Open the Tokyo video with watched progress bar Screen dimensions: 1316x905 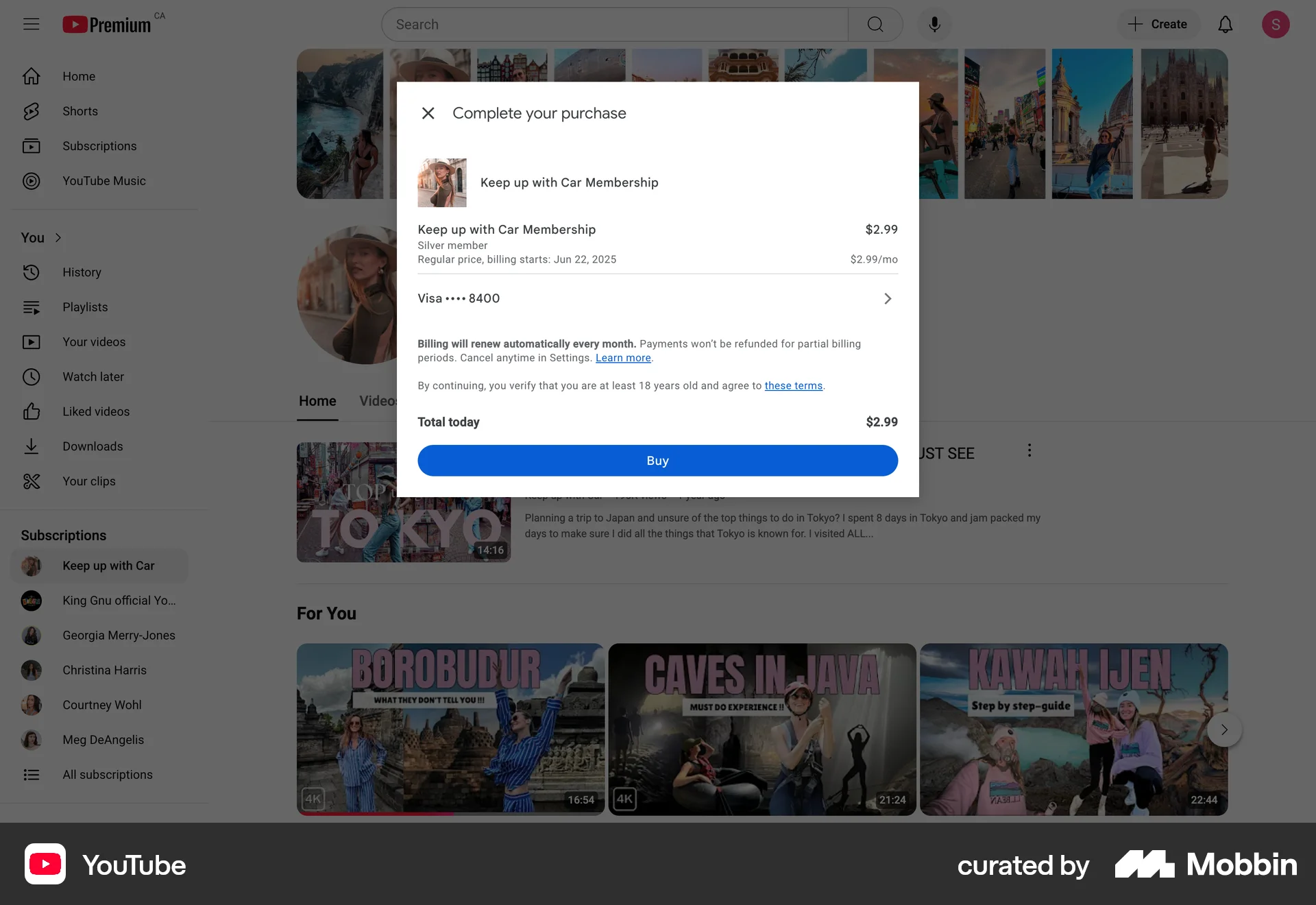pos(403,502)
